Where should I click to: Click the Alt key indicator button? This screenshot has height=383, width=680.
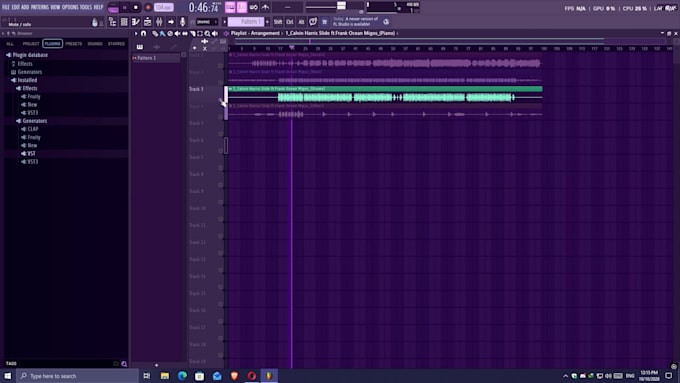[x=301, y=22]
